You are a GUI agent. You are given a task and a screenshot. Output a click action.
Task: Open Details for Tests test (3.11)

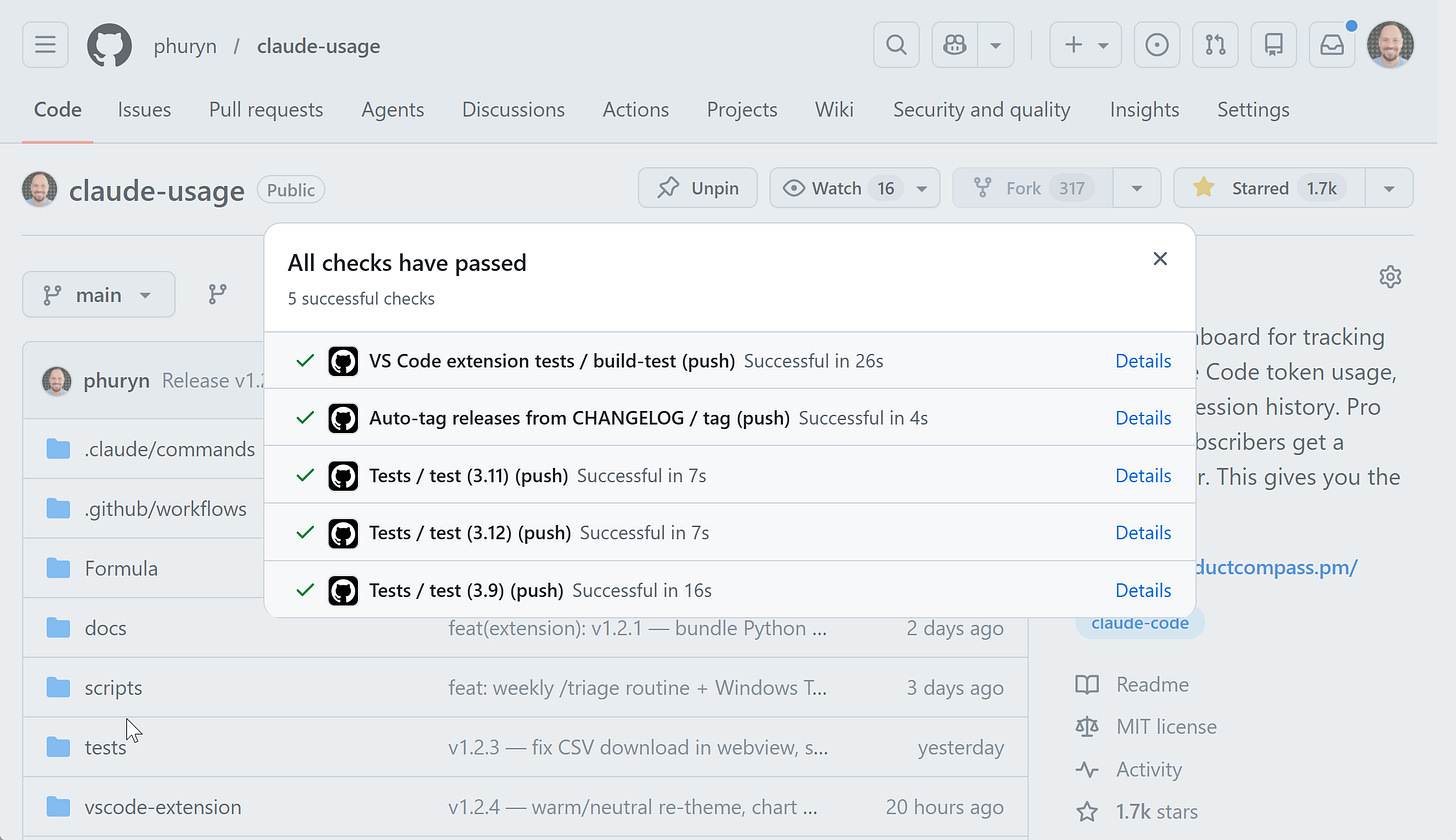click(x=1143, y=476)
